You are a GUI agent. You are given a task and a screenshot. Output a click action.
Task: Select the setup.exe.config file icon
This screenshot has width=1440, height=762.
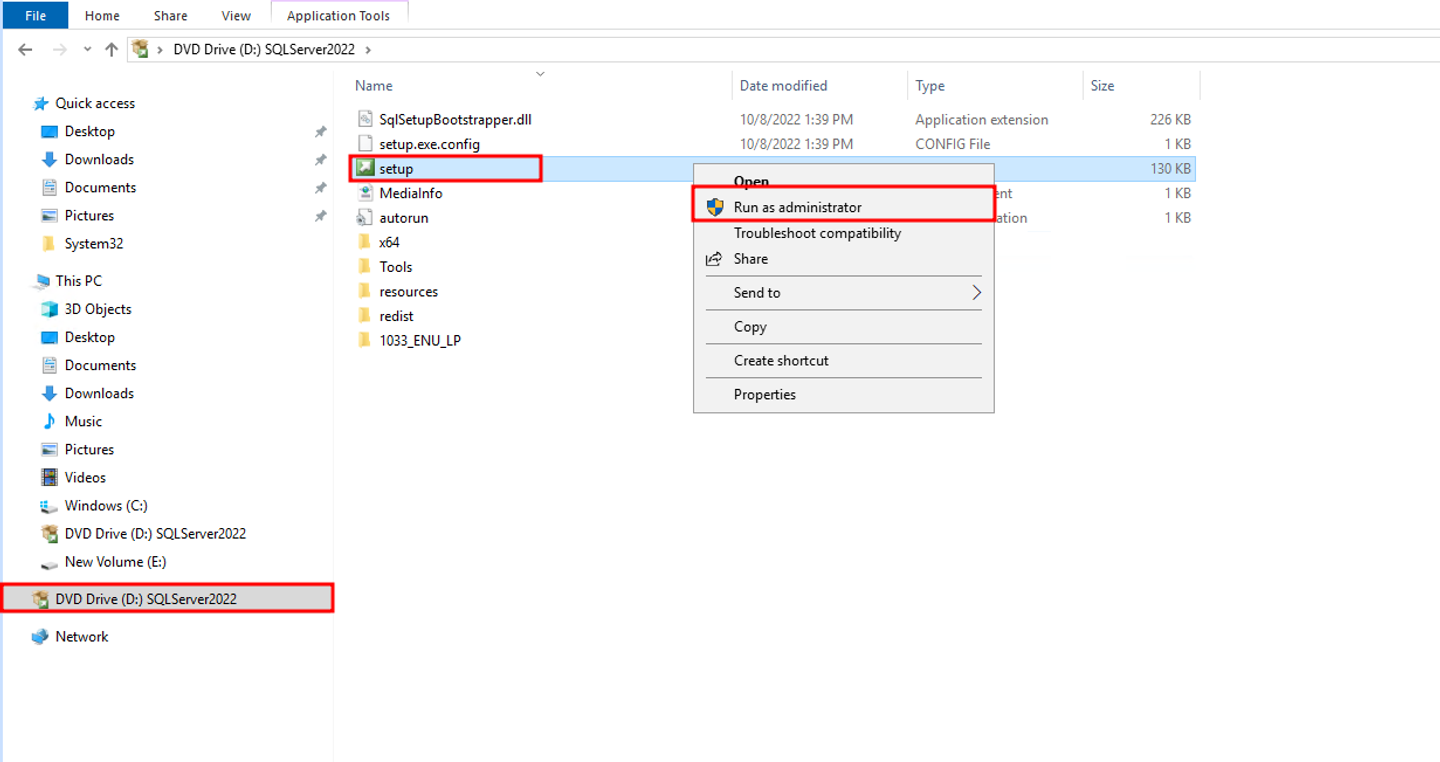(x=365, y=144)
